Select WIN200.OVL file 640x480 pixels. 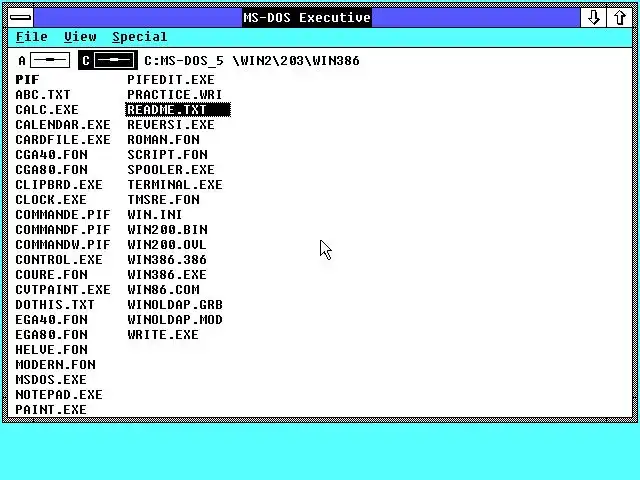[167, 244]
